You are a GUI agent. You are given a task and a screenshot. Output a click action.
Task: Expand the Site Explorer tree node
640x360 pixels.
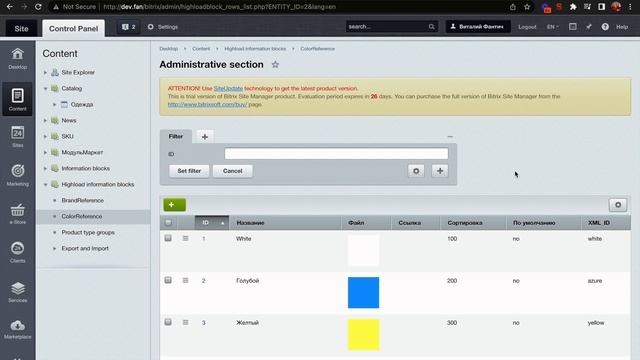pos(45,72)
